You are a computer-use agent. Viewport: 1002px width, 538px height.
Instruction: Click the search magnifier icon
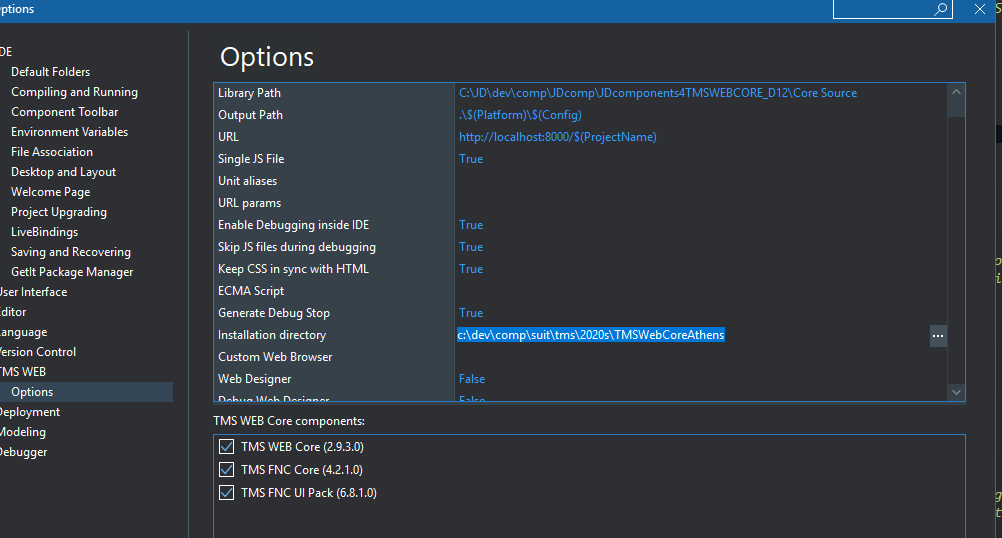click(x=941, y=9)
